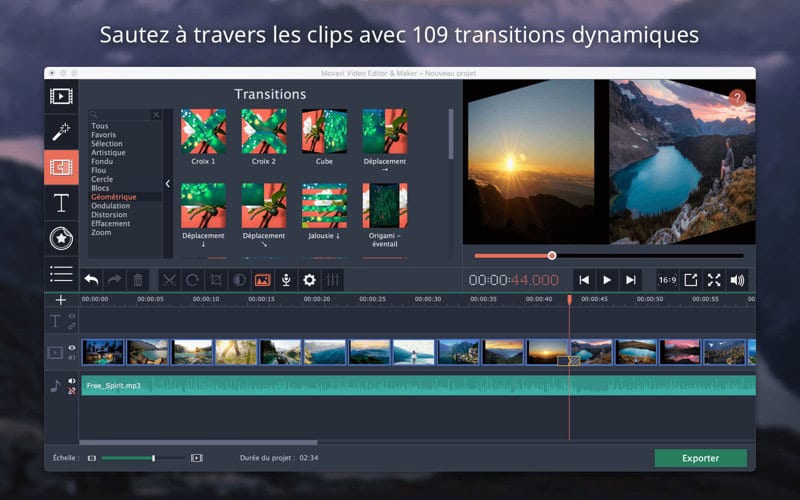Click the Redo arrow

pos(114,280)
